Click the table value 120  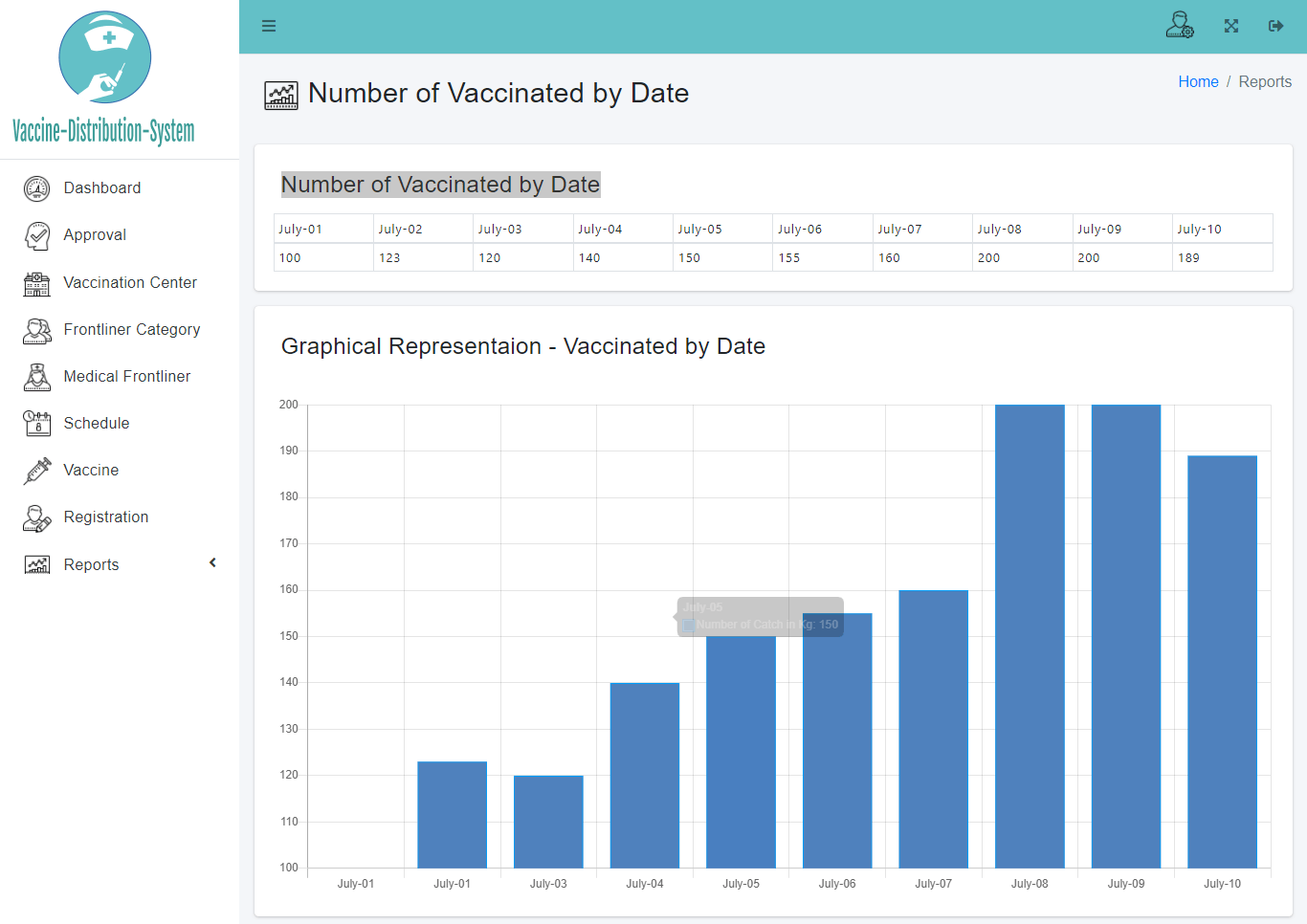click(523, 257)
